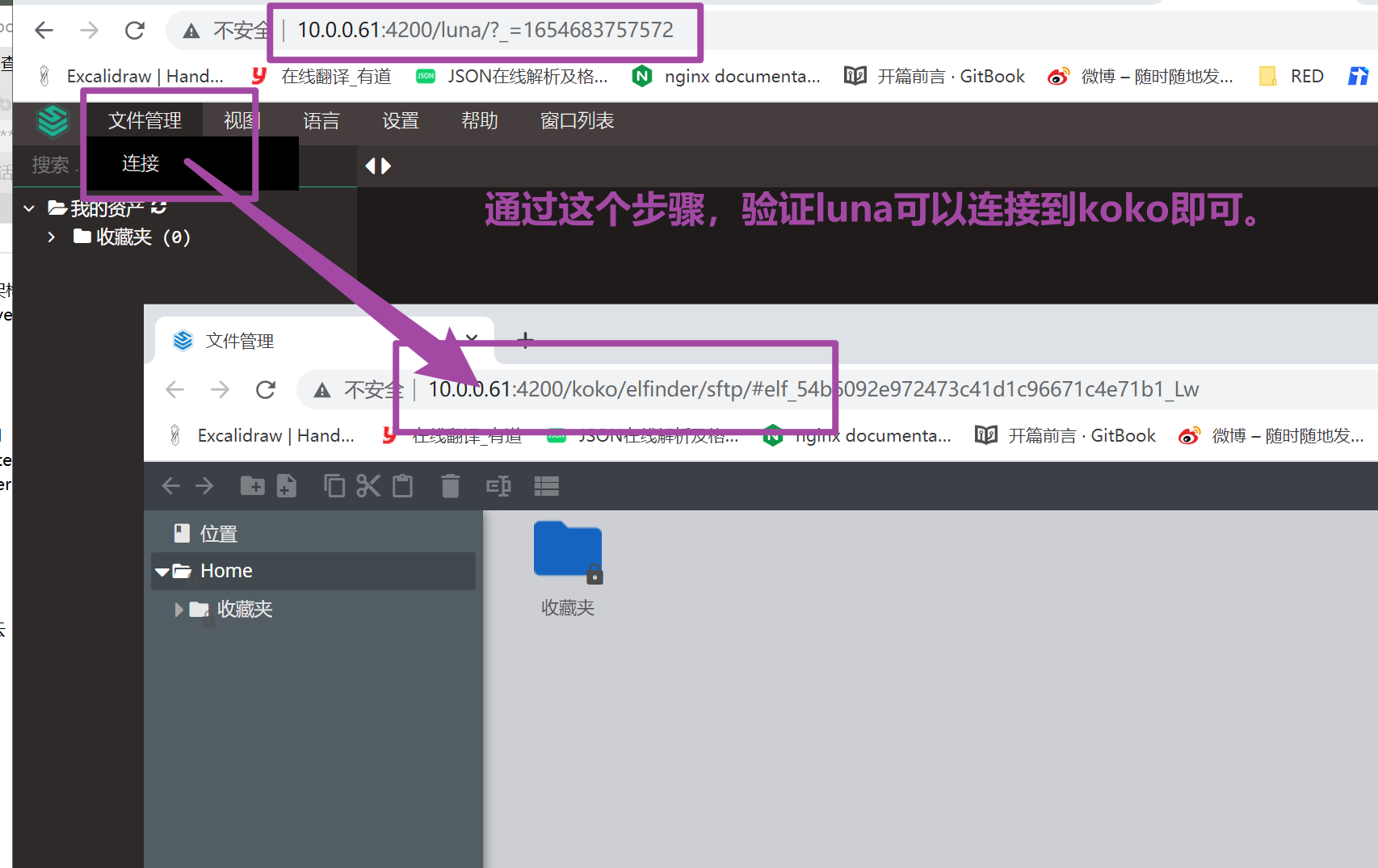Open JSON在线解析 bookmark in top bookmarks bar
Image resolution: width=1378 pixels, height=868 pixels.
512,76
